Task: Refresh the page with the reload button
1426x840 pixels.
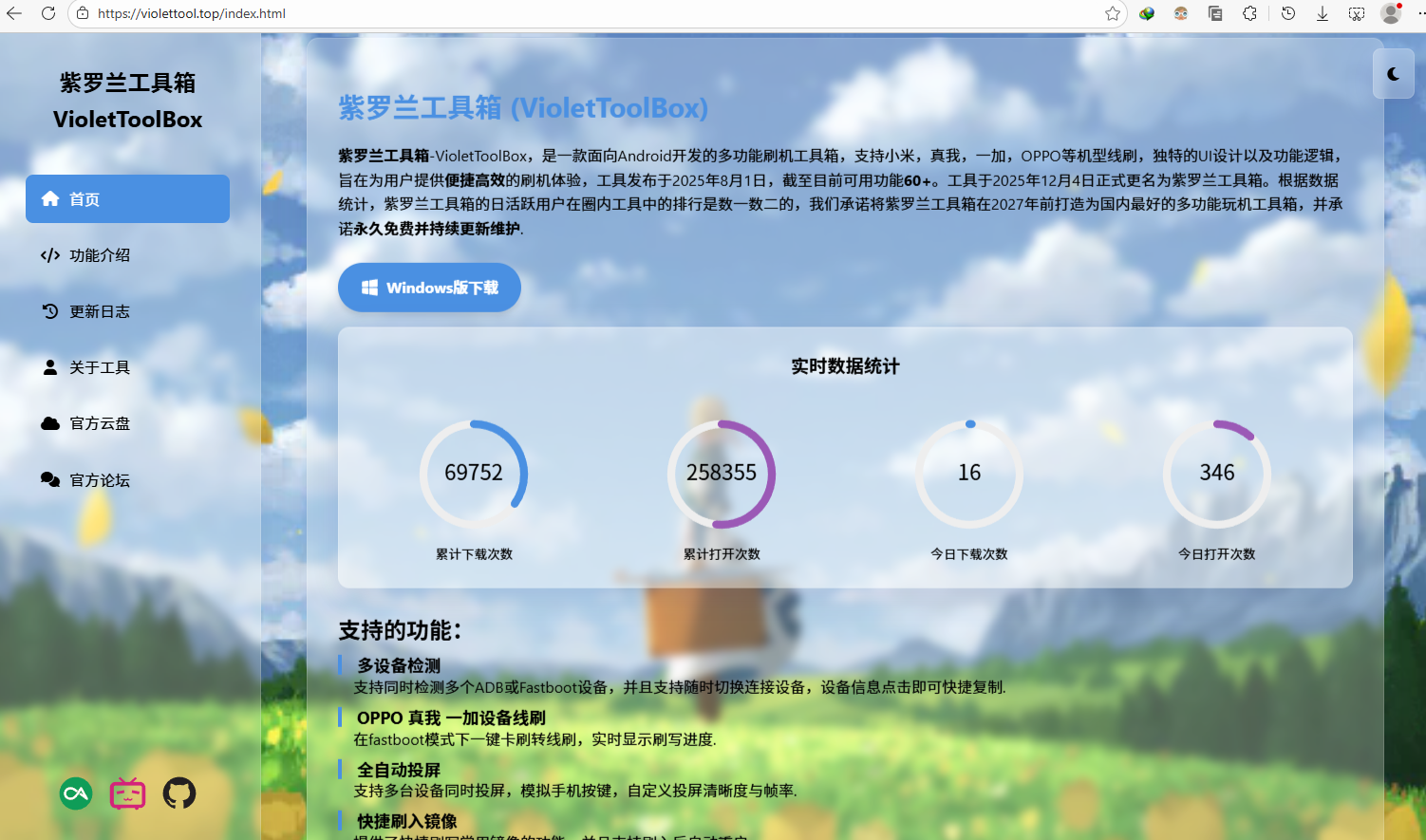Action: [x=48, y=13]
